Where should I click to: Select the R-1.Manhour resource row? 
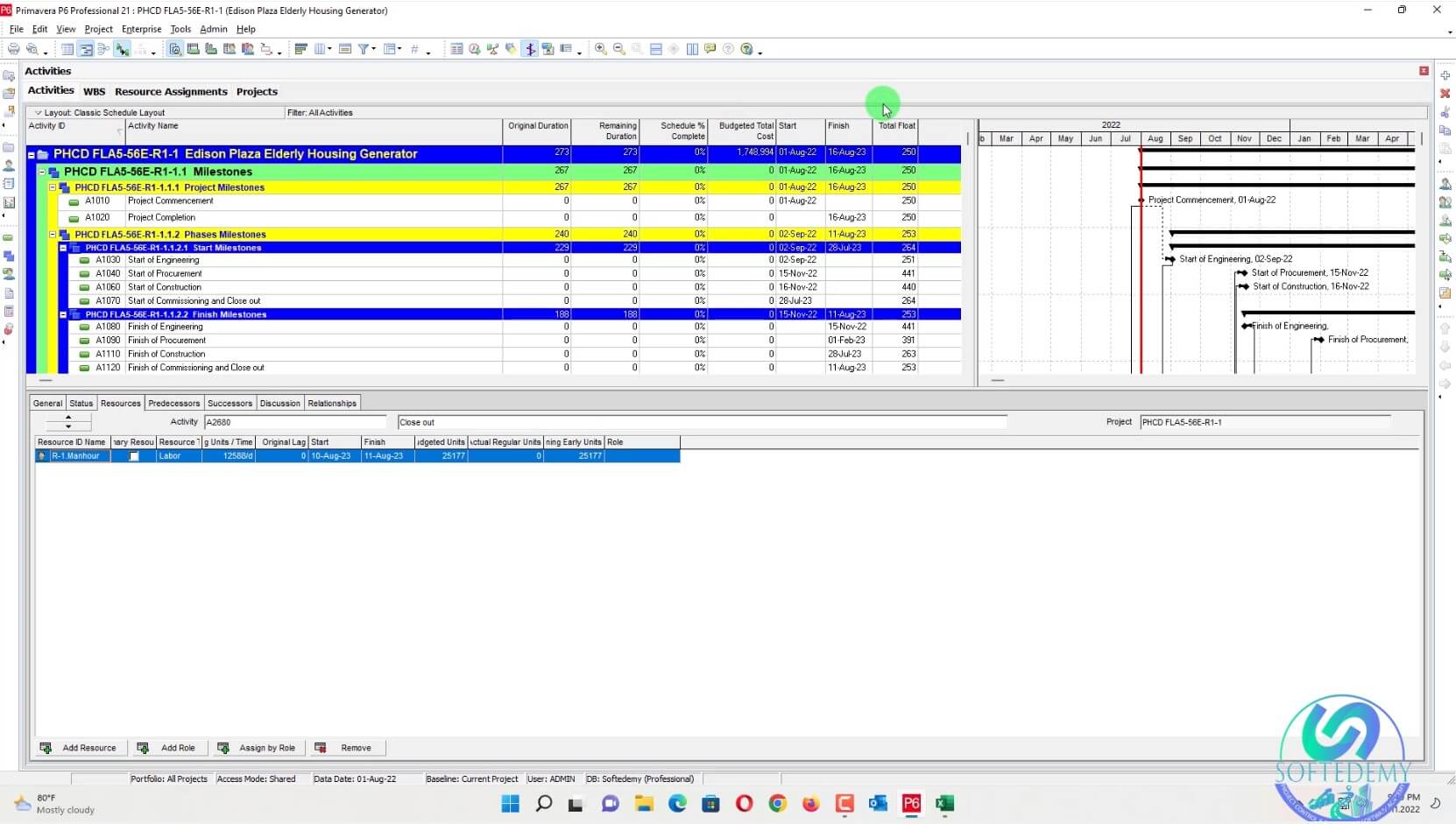click(x=357, y=456)
